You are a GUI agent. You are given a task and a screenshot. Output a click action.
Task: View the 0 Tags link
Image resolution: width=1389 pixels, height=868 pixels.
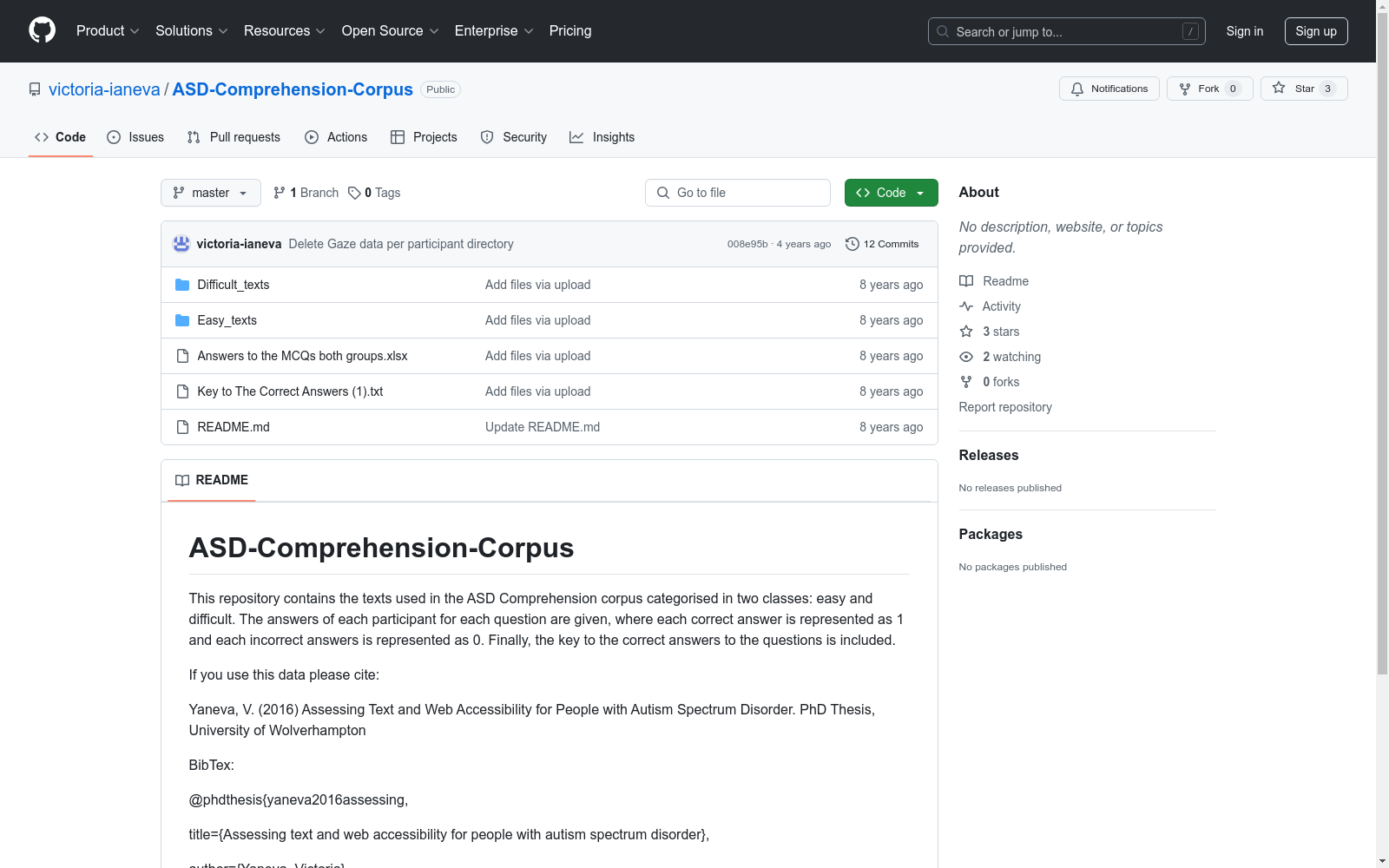[x=374, y=193]
